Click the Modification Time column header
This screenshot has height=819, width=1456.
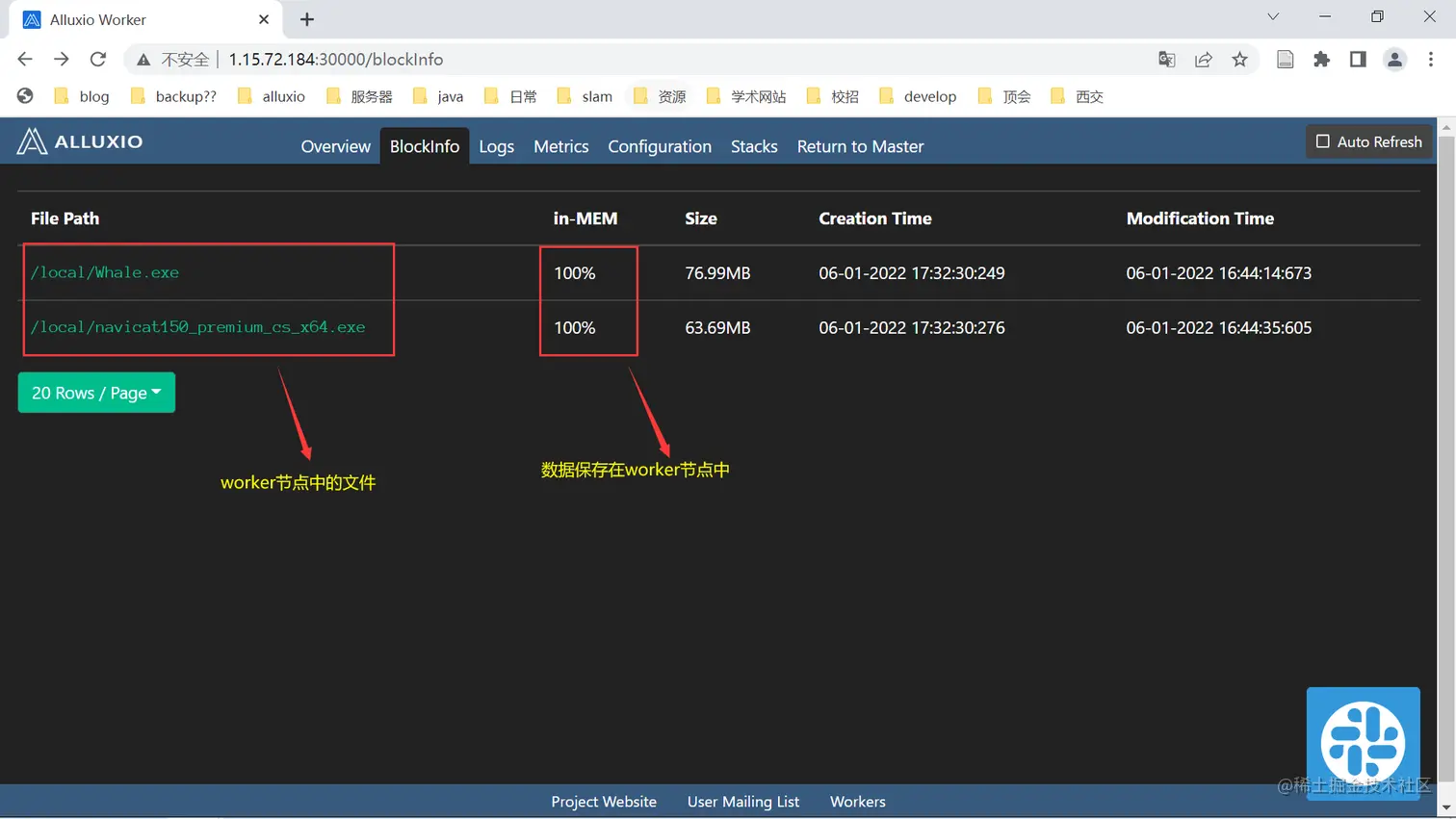1200,218
